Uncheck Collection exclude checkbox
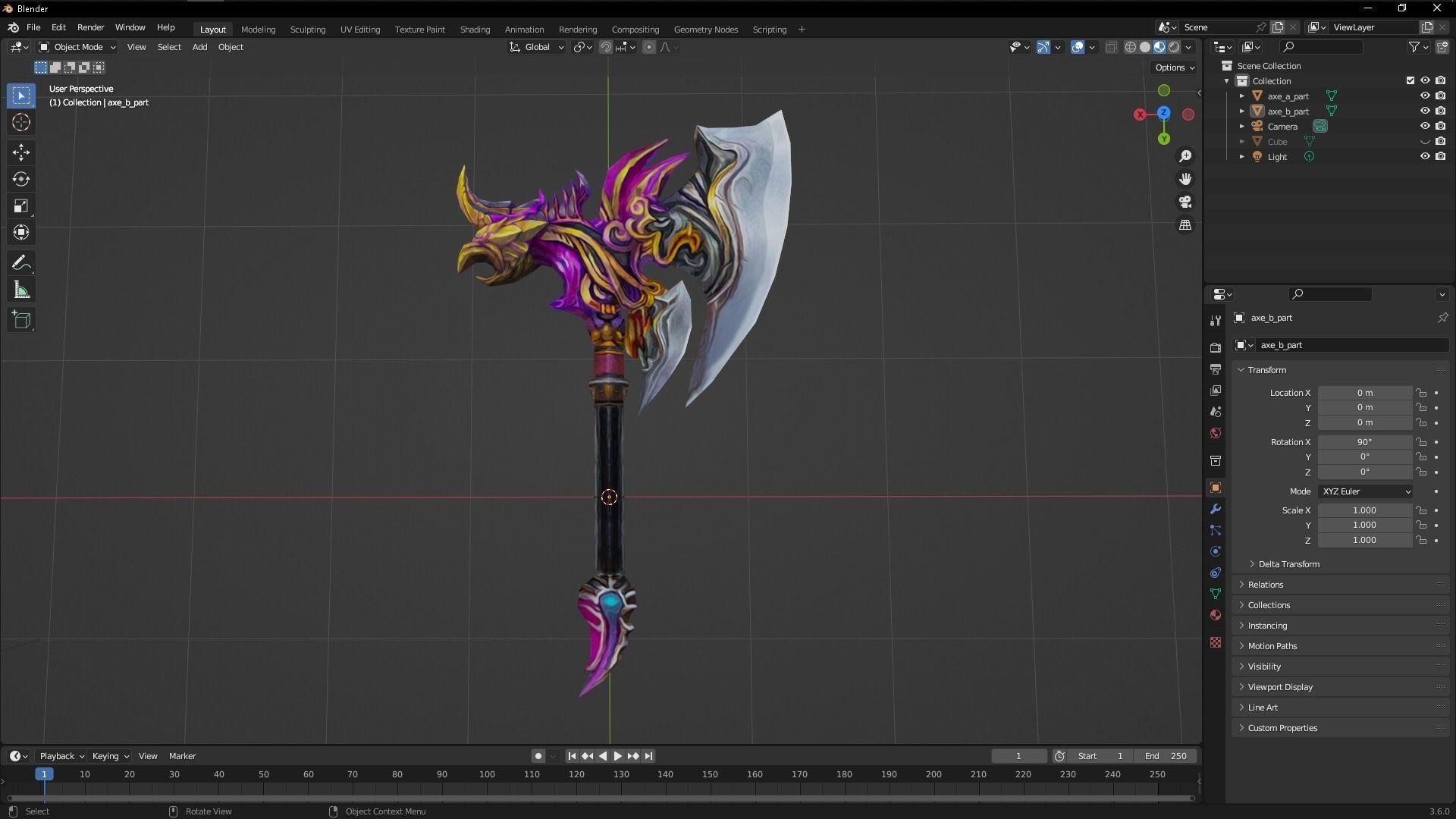Viewport: 1456px width, 819px height. 1410,80
